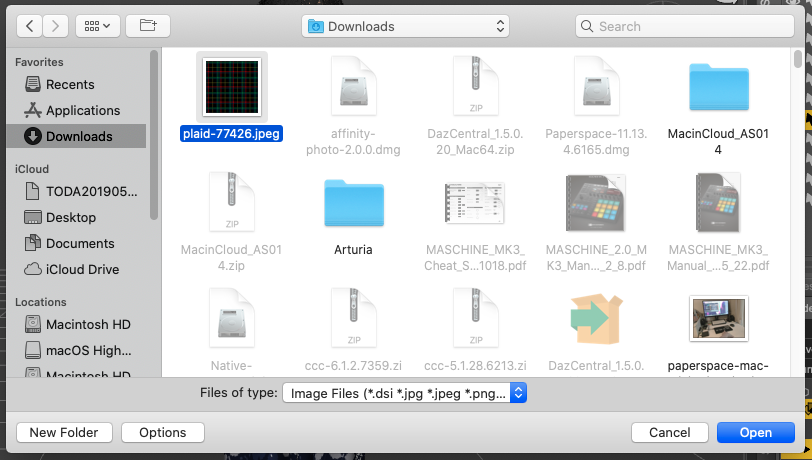Select plaid-77426.jpeg thumbnail

click(x=232, y=87)
